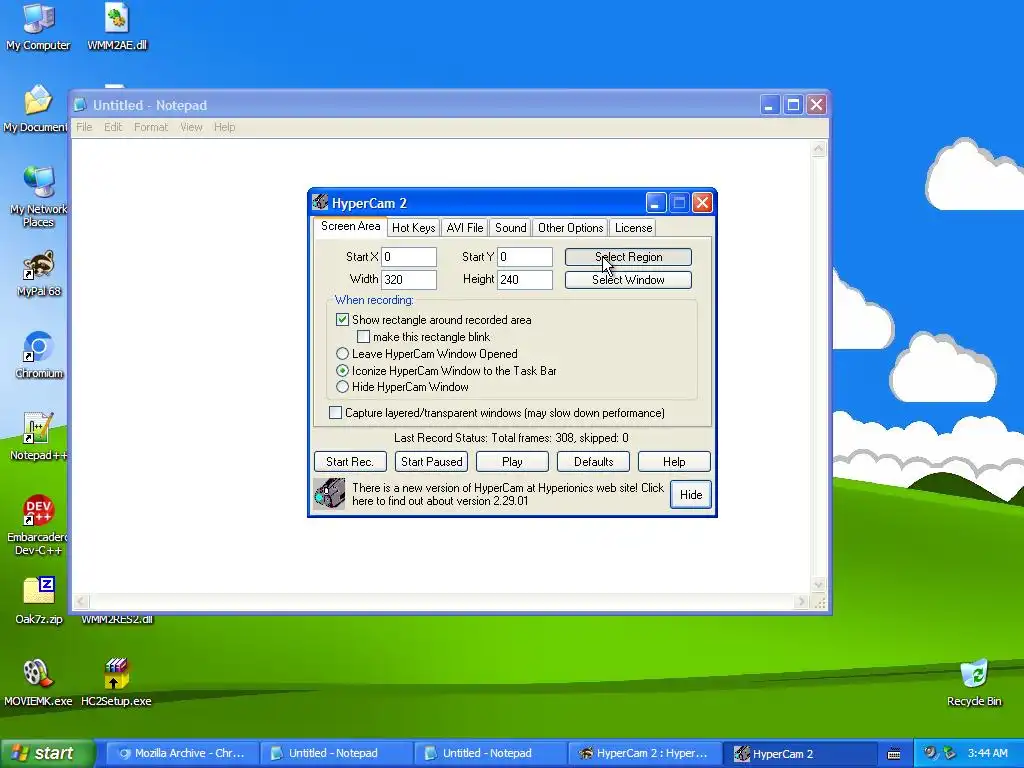Click the keyboard icon in taskbar
The height and width of the screenshot is (768, 1024).
pos(893,754)
